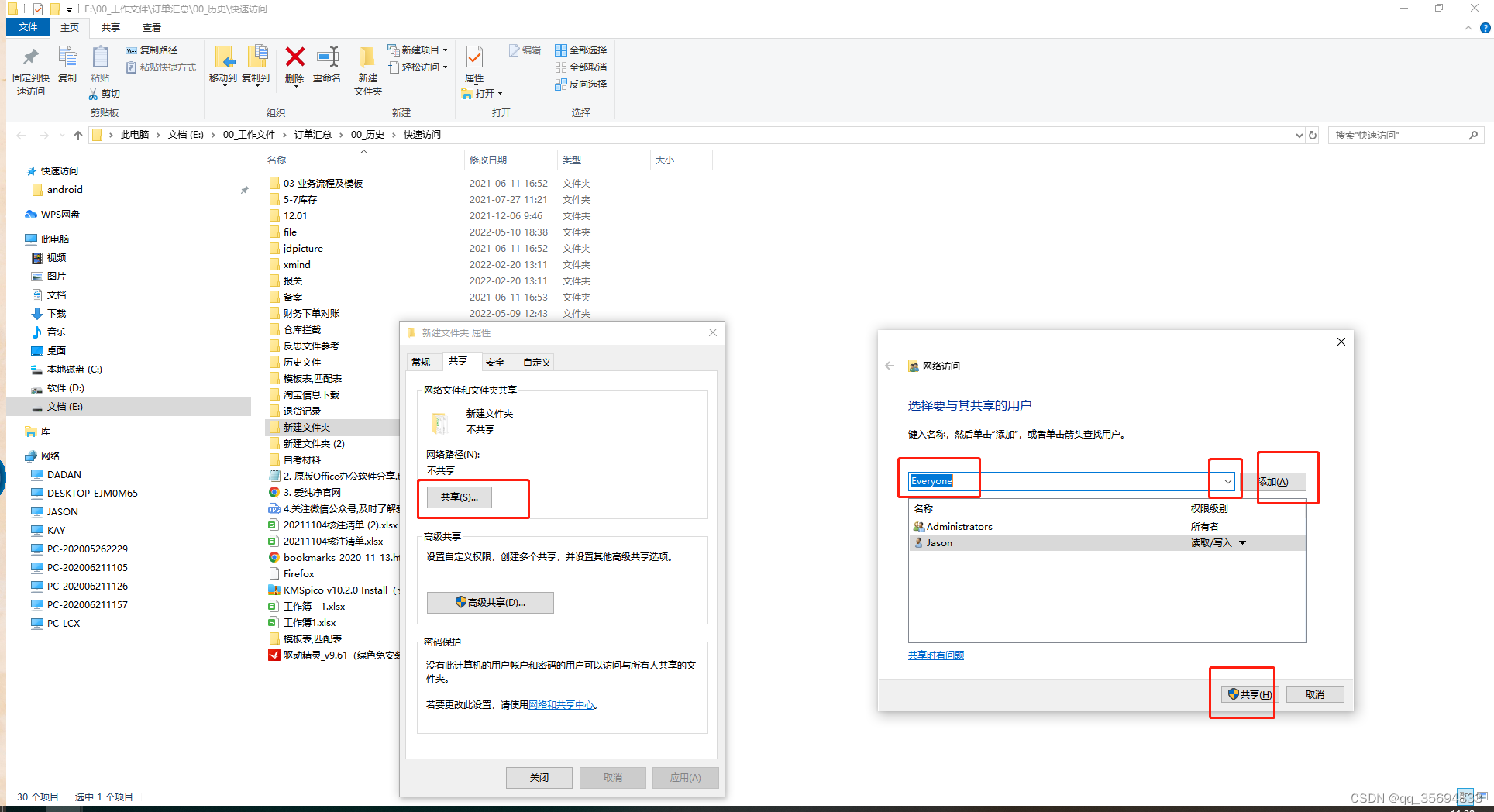Click Invert selection (反向选择)

[x=581, y=84]
